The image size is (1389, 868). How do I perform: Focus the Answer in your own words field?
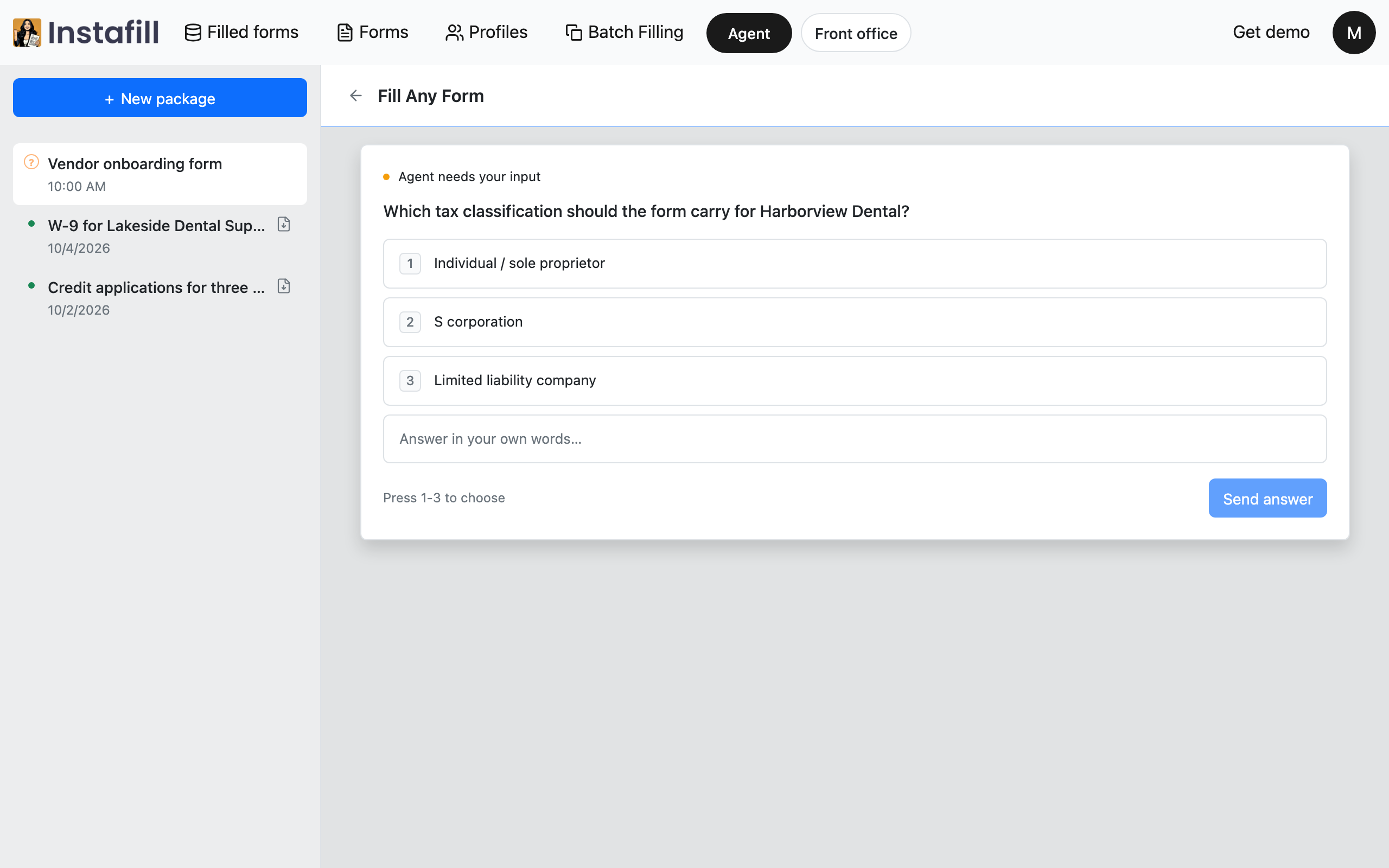(x=855, y=439)
